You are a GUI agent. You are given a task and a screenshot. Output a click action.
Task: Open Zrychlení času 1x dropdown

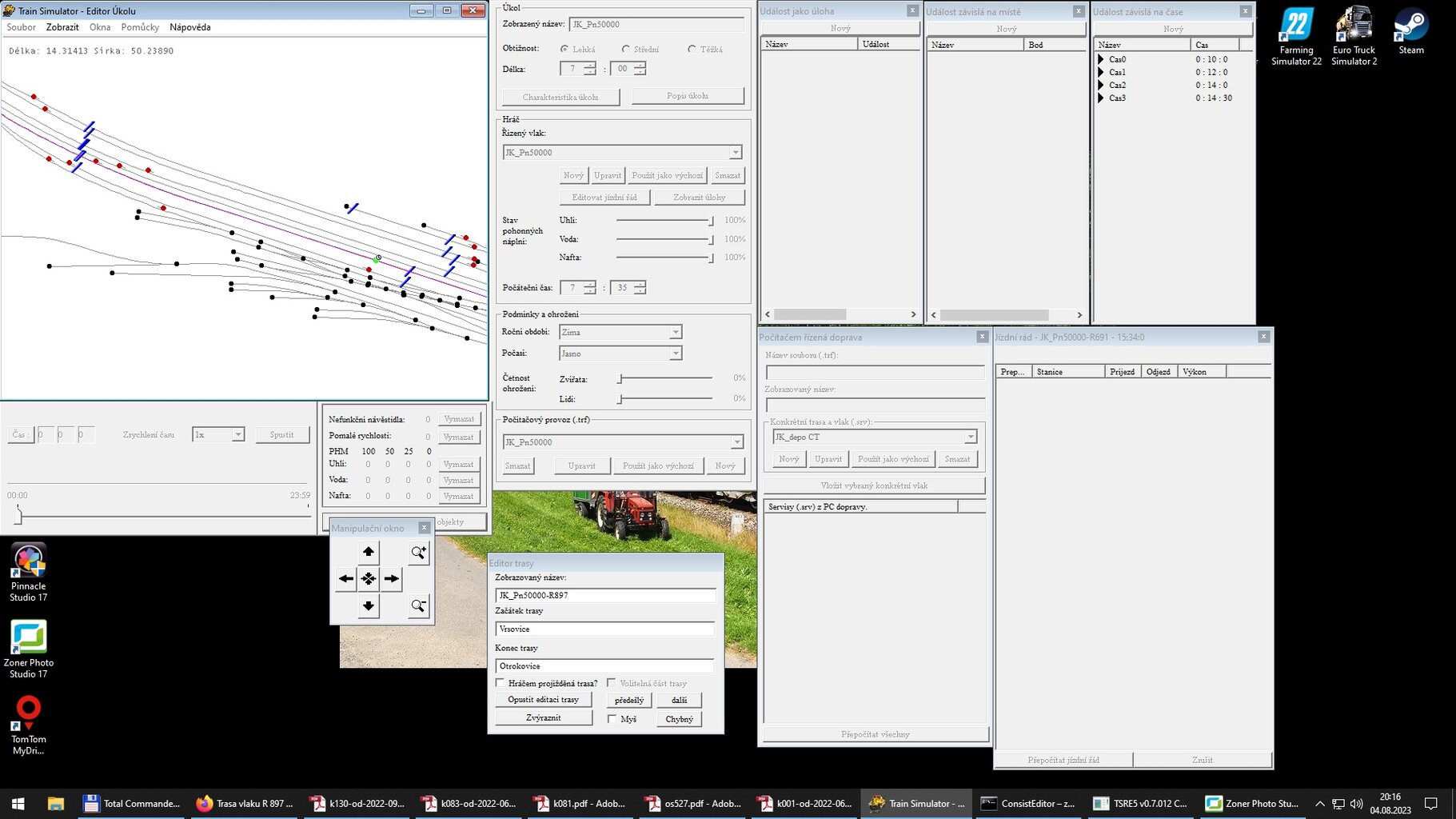(x=237, y=434)
